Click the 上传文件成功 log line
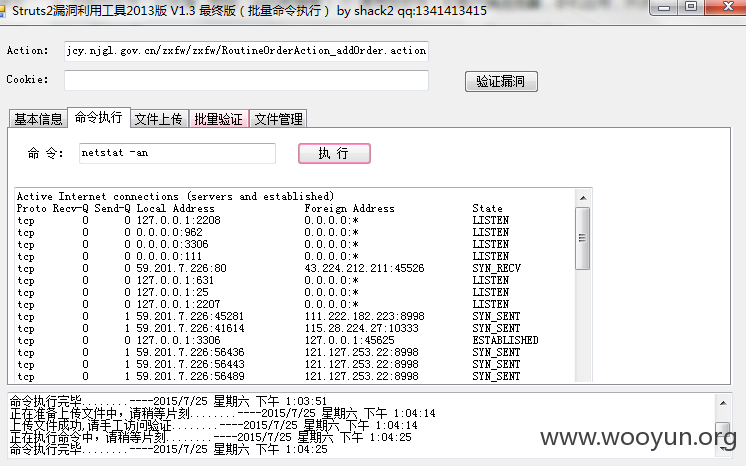The width and height of the screenshot is (746, 466). pyautogui.click(x=214, y=425)
